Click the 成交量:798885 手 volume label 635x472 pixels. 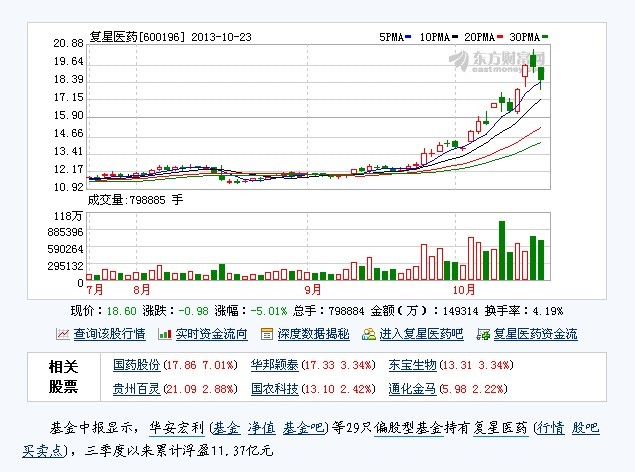point(135,200)
